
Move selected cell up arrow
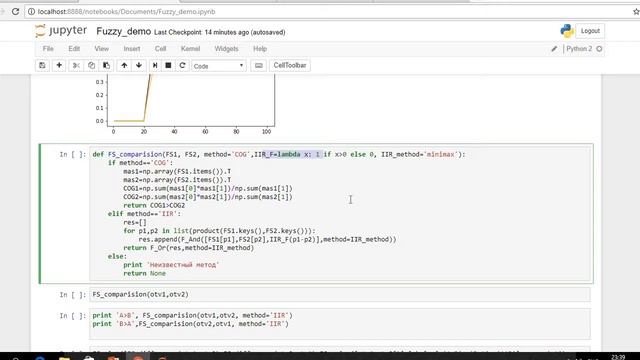pos(124,65)
